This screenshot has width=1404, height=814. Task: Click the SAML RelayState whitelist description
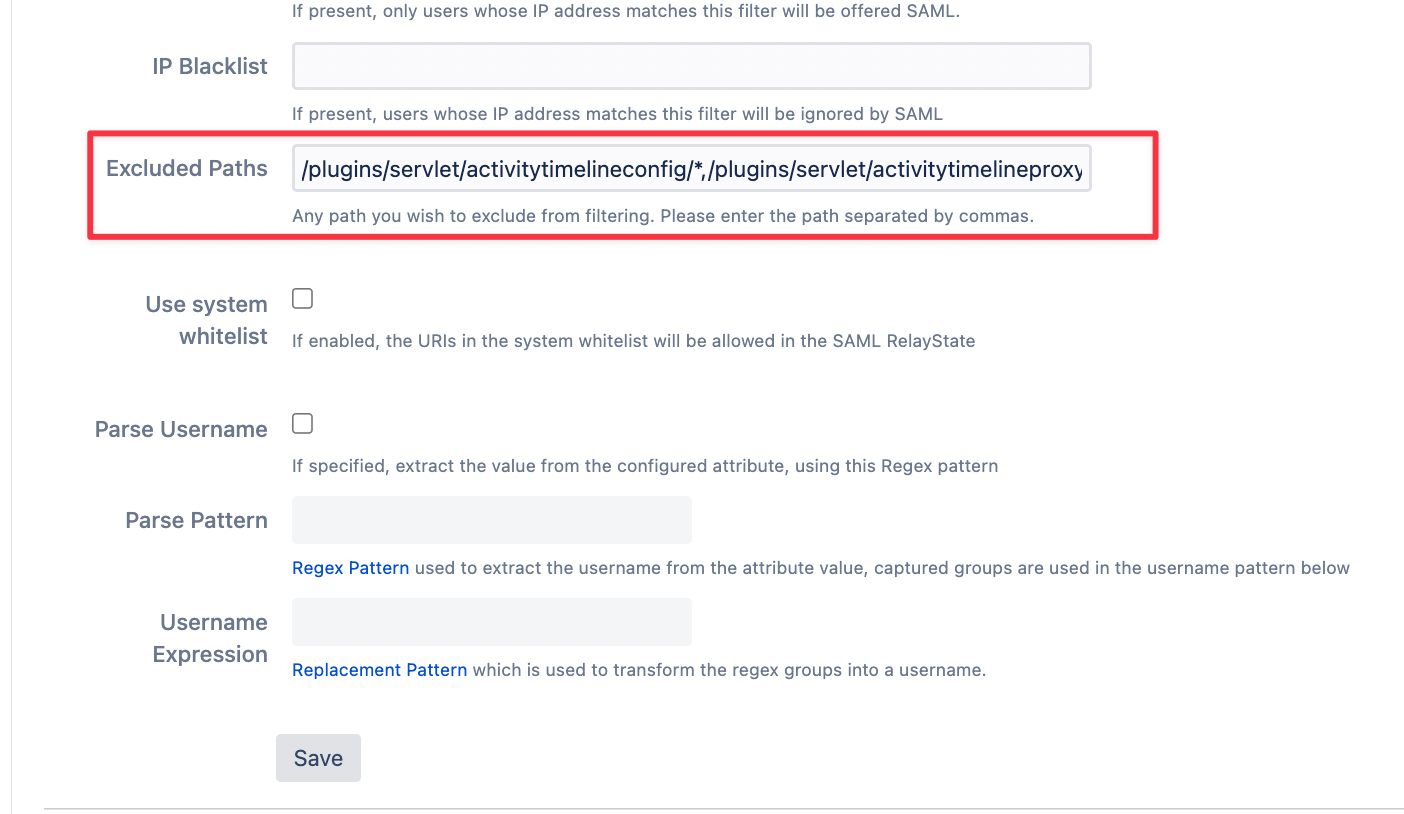tap(633, 341)
